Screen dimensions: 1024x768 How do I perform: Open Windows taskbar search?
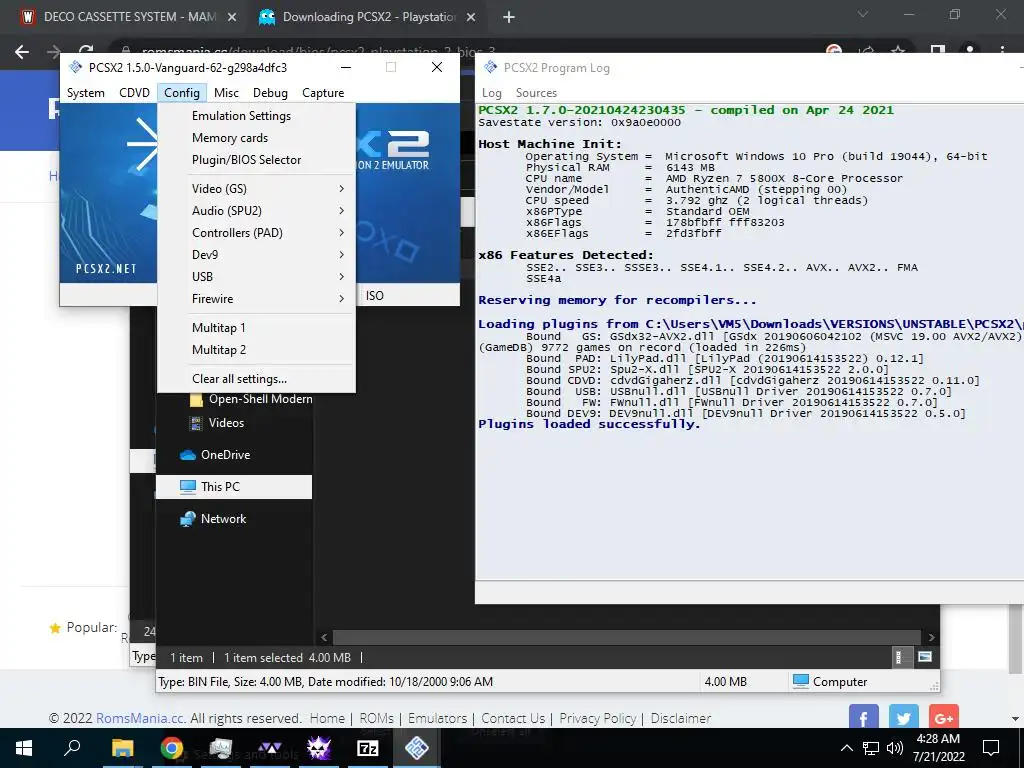point(72,748)
